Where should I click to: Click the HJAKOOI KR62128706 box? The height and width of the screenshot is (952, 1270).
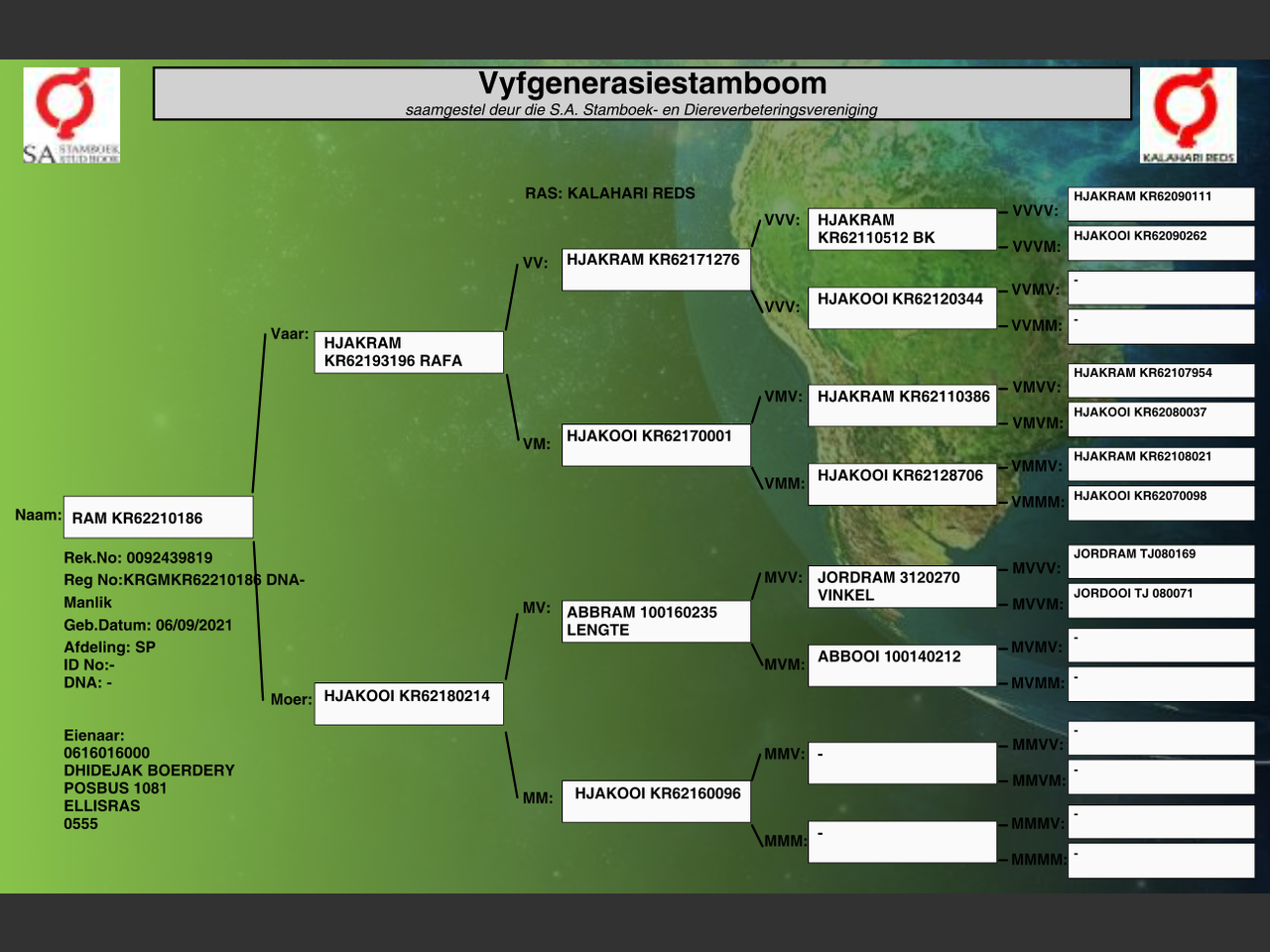(902, 484)
